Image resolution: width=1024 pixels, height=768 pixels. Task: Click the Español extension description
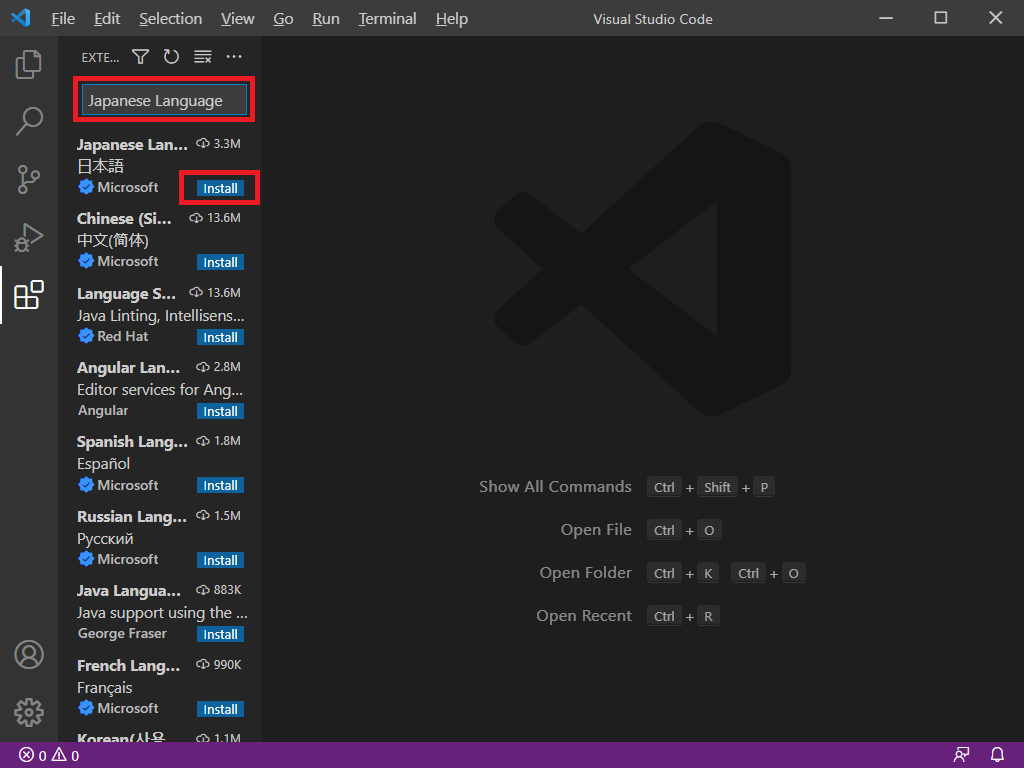tap(103, 464)
